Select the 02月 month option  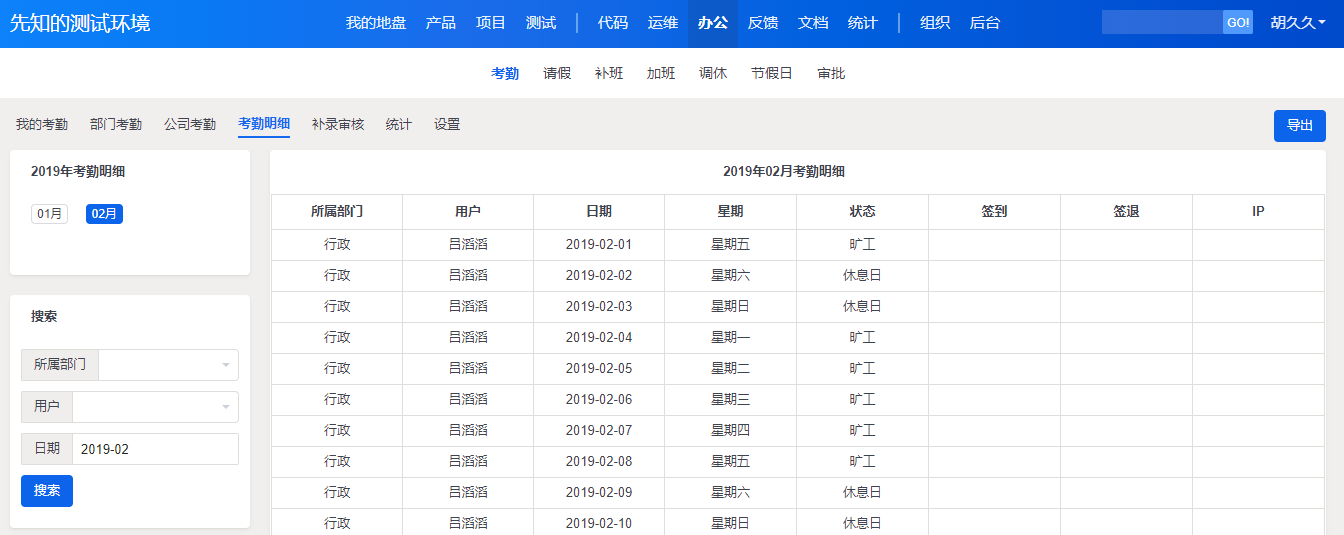click(x=104, y=214)
